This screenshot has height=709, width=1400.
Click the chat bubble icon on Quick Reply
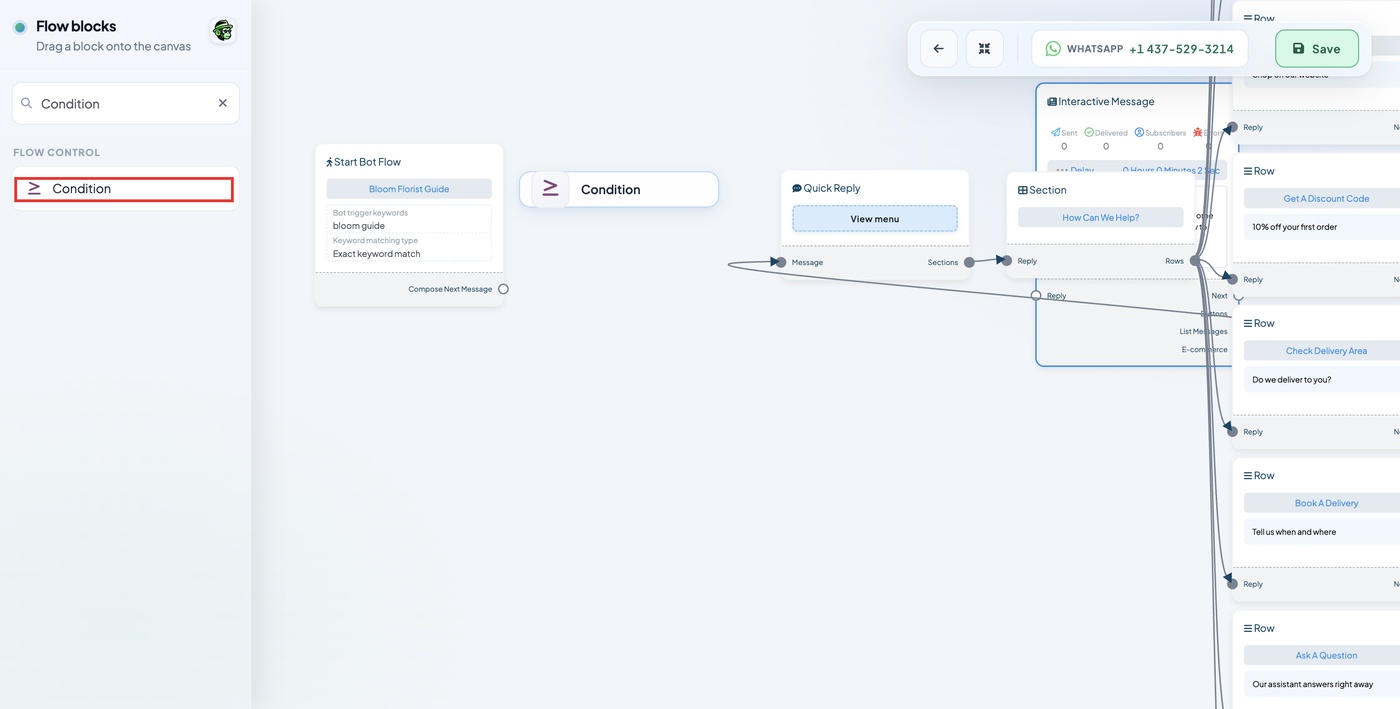click(x=797, y=188)
